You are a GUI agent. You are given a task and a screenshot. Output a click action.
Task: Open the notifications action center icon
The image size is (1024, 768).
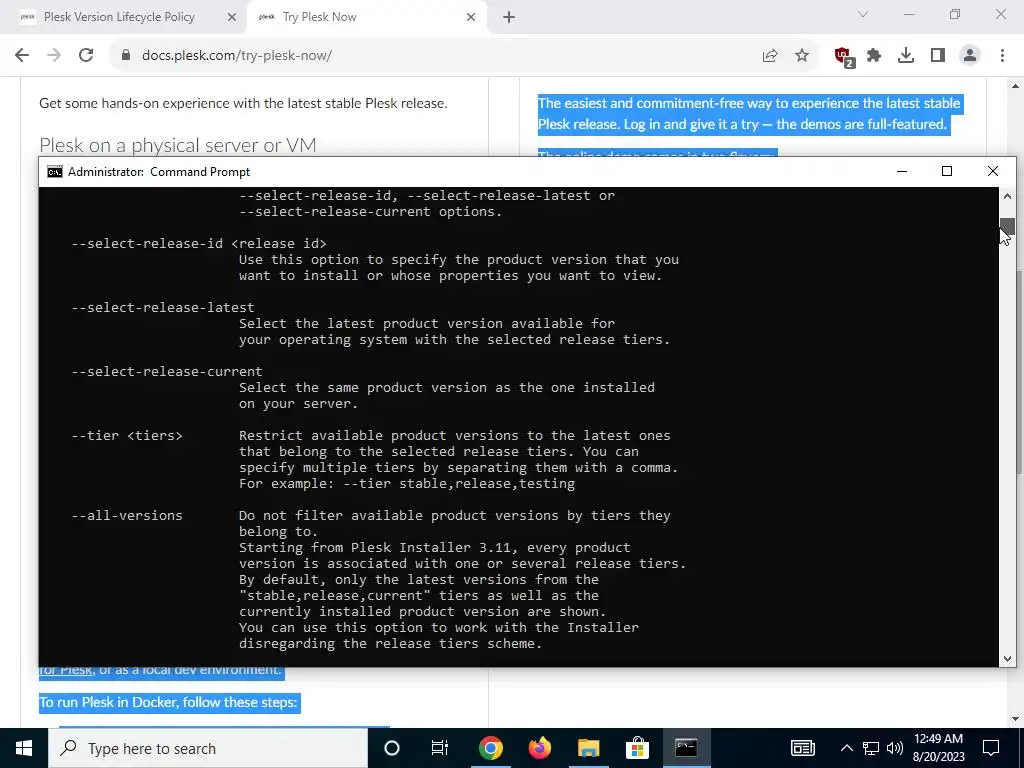[x=991, y=748]
